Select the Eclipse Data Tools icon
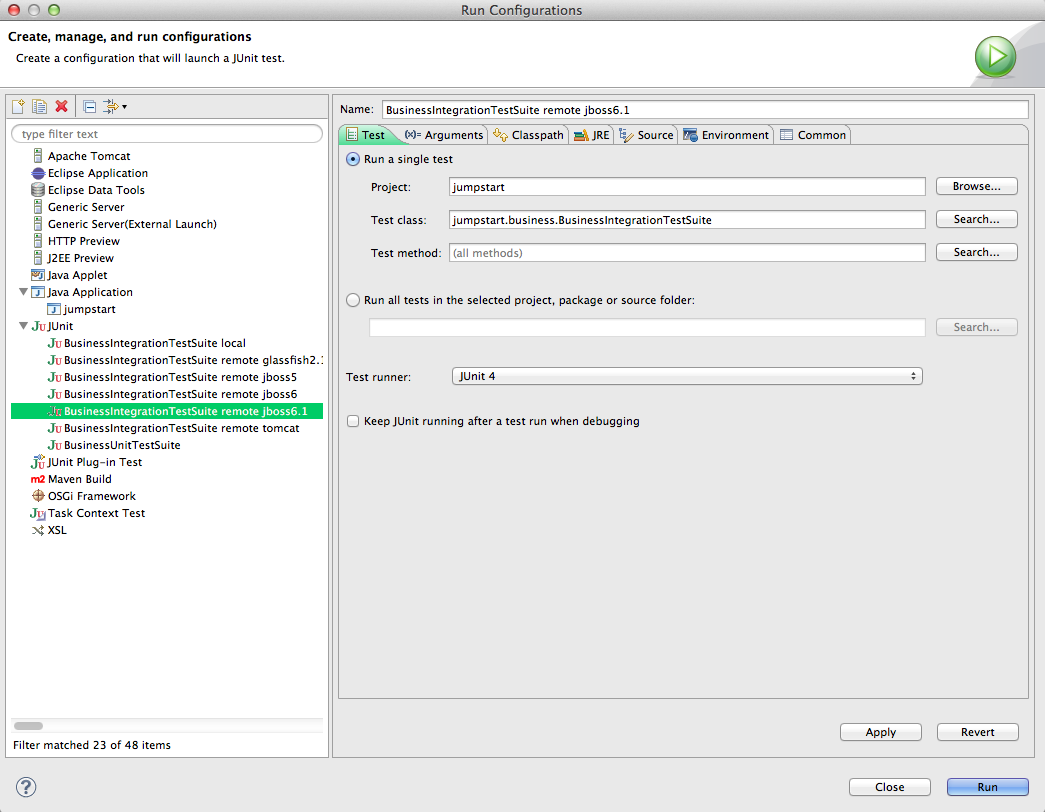This screenshot has width=1045, height=812. click(x=38, y=190)
